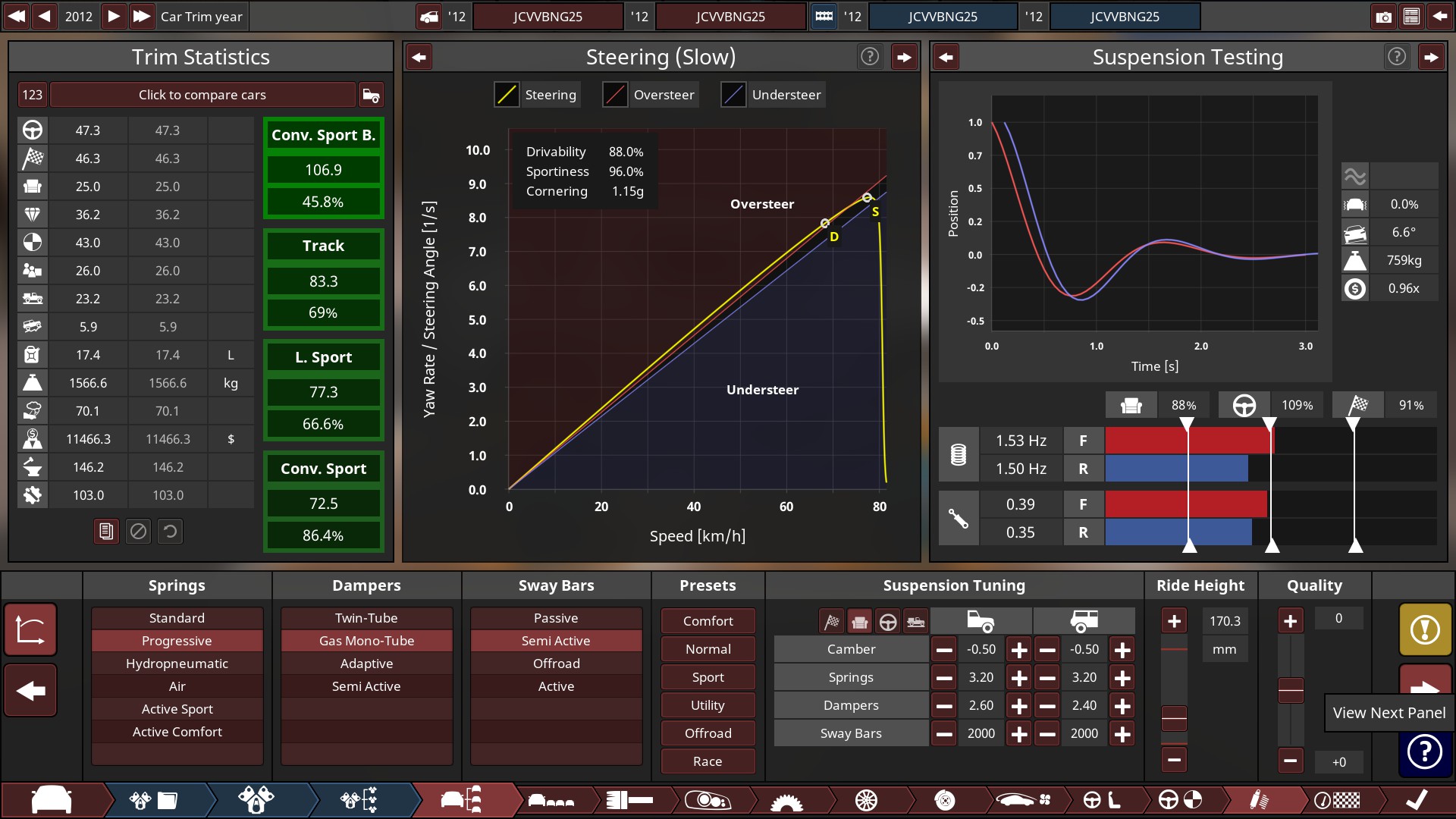This screenshot has width=1456, height=819.
Task: Increase rear sway bars value
Action: (x=1122, y=734)
